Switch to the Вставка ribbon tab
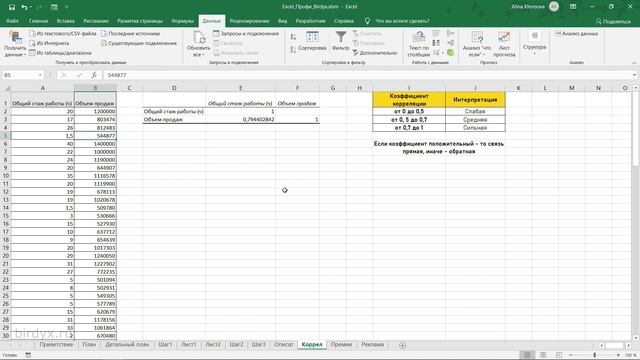 click(66, 21)
